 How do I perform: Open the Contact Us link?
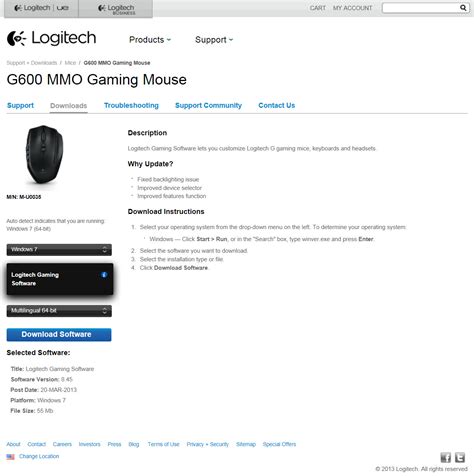click(x=277, y=105)
